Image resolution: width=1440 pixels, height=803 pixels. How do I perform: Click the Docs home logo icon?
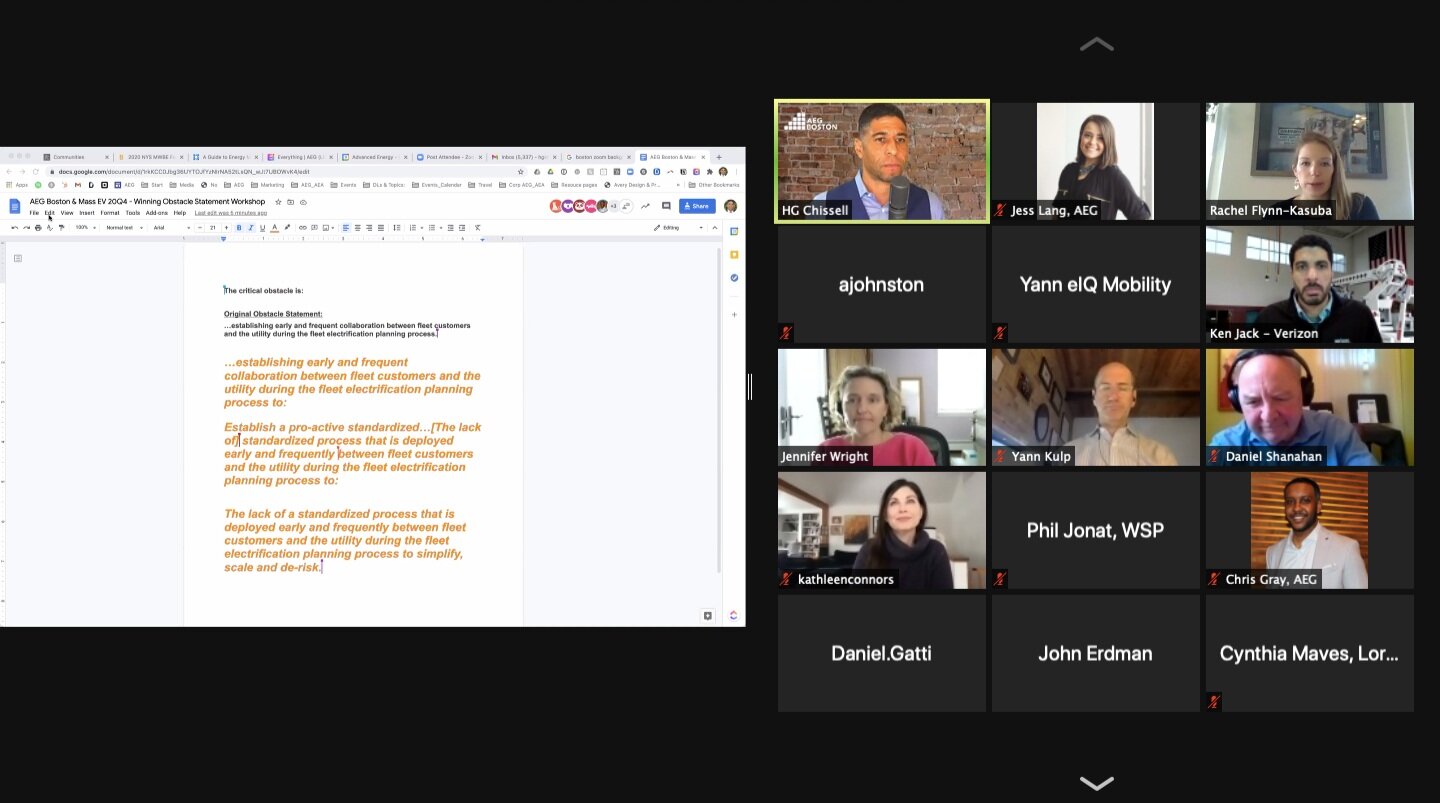pyautogui.click(x=15, y=206)
